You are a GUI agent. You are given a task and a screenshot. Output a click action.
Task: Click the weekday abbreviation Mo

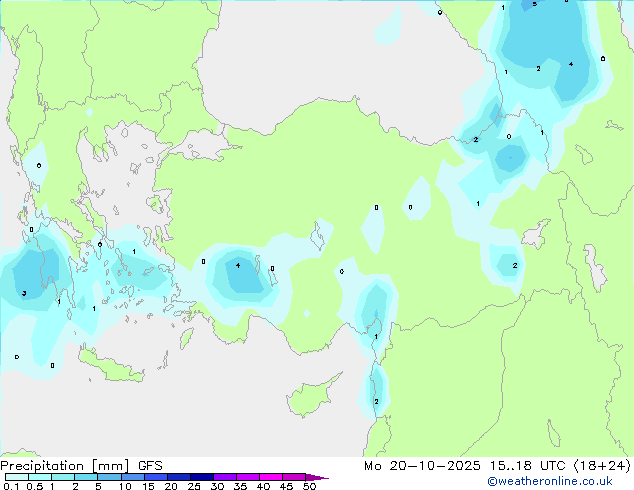click(372, 466)
